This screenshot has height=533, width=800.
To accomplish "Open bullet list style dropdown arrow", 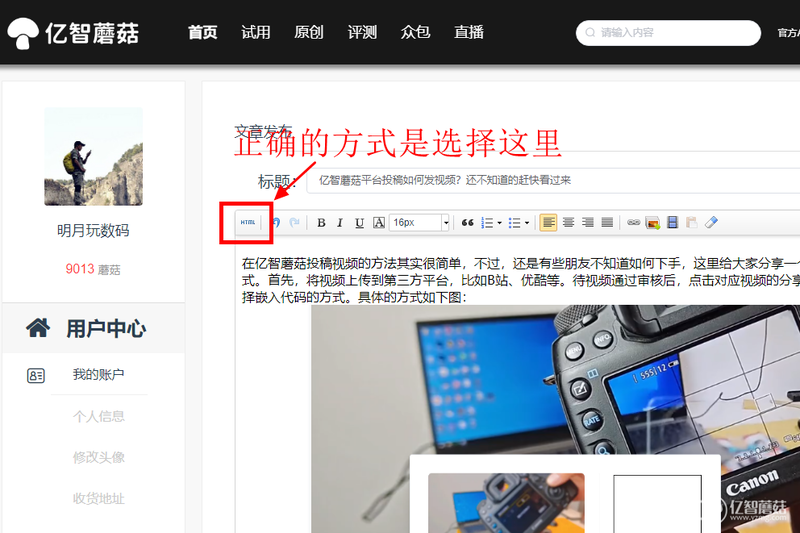I will (x=527, y=223).
